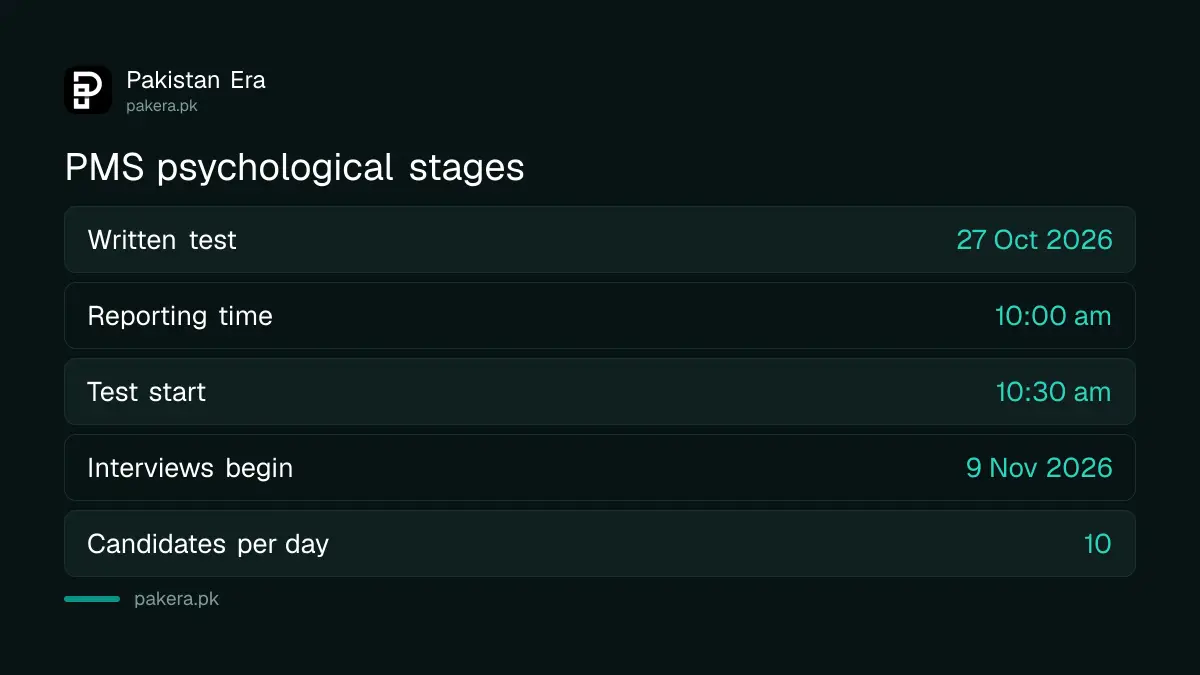Click empty middle of Reporting time row
The width and height of the screenshot is (1200, 675).
coord(630,316)
